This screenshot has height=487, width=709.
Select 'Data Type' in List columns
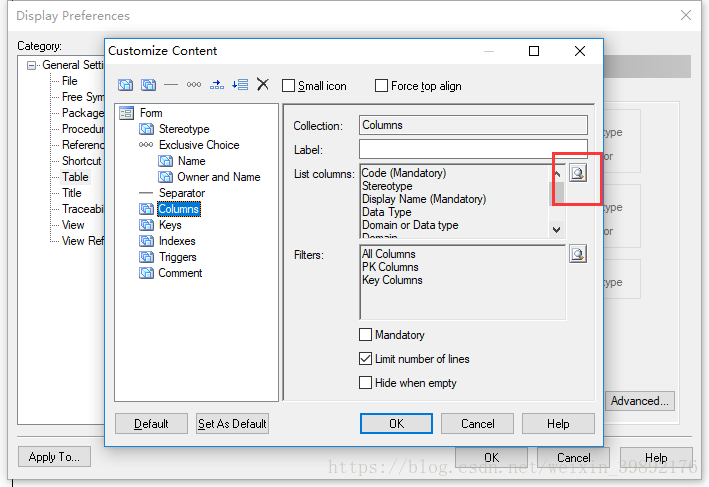[387, 212]
